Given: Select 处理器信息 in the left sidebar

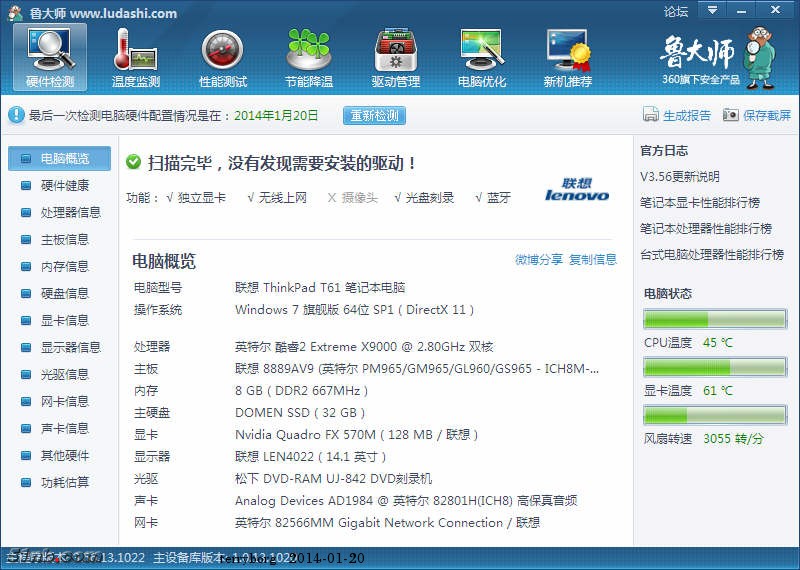Looking at the screenshot, I should (x=70, y=212).
